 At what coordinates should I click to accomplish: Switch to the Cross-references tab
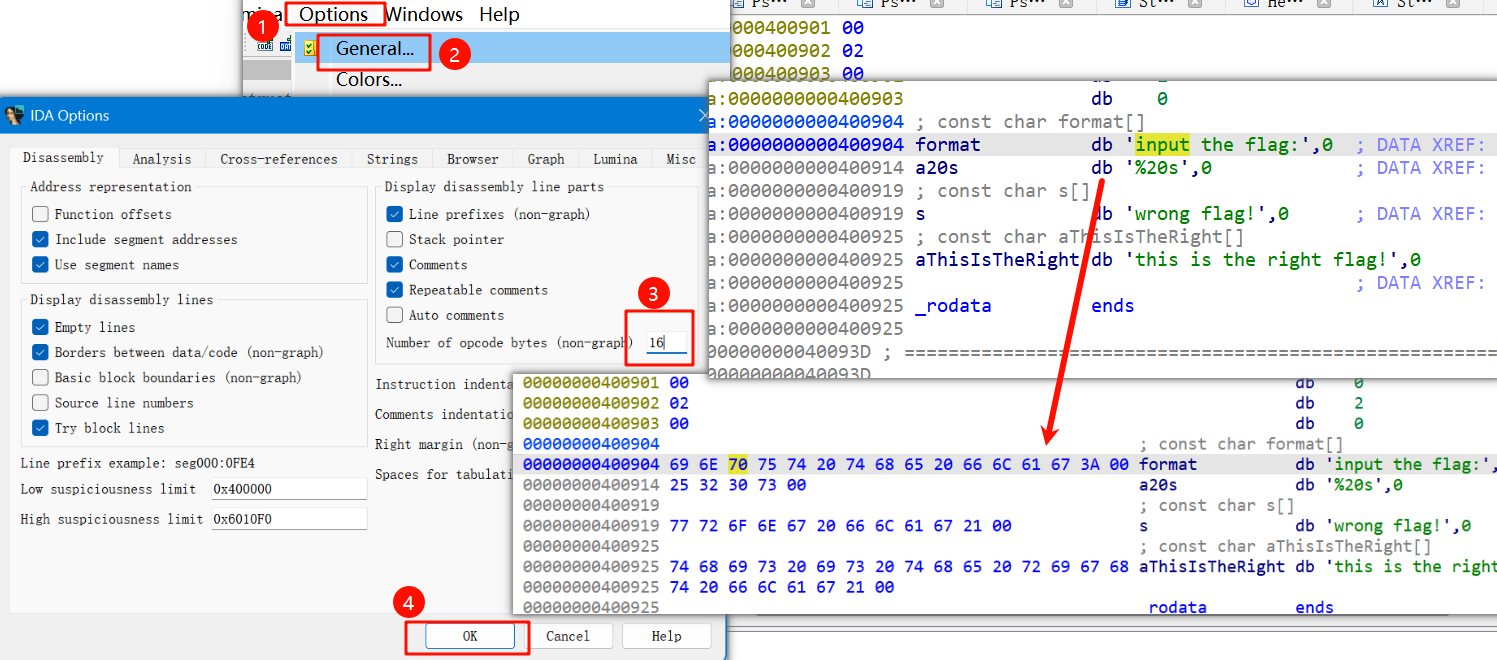coord(279,159)
